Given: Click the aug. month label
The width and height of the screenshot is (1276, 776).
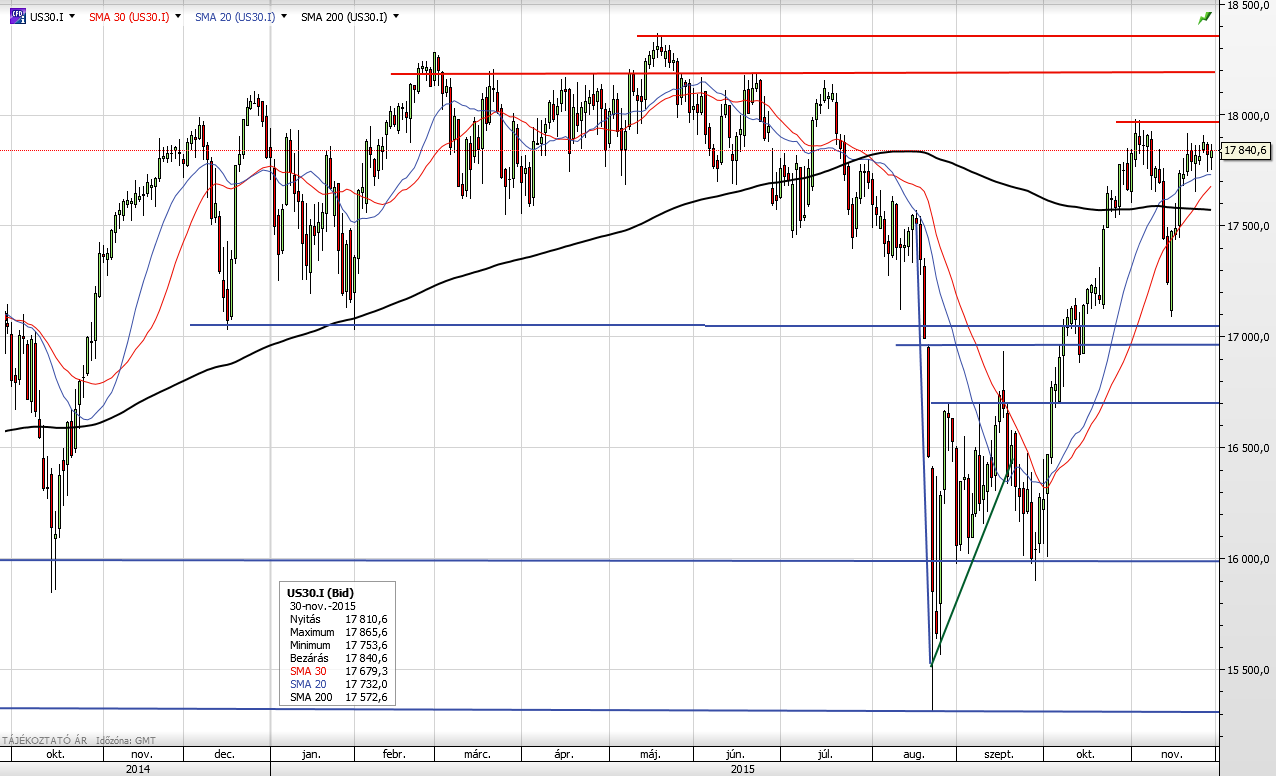Looking at the screenshot, I should click(915, 753).
